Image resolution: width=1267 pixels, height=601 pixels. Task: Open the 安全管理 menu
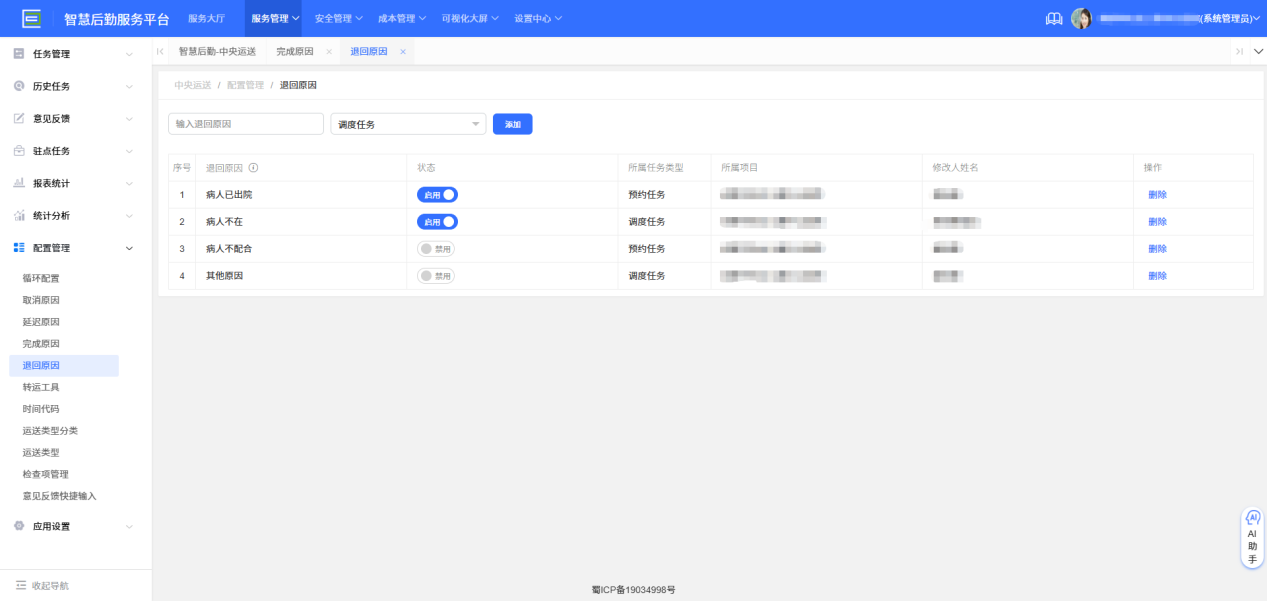335,17
